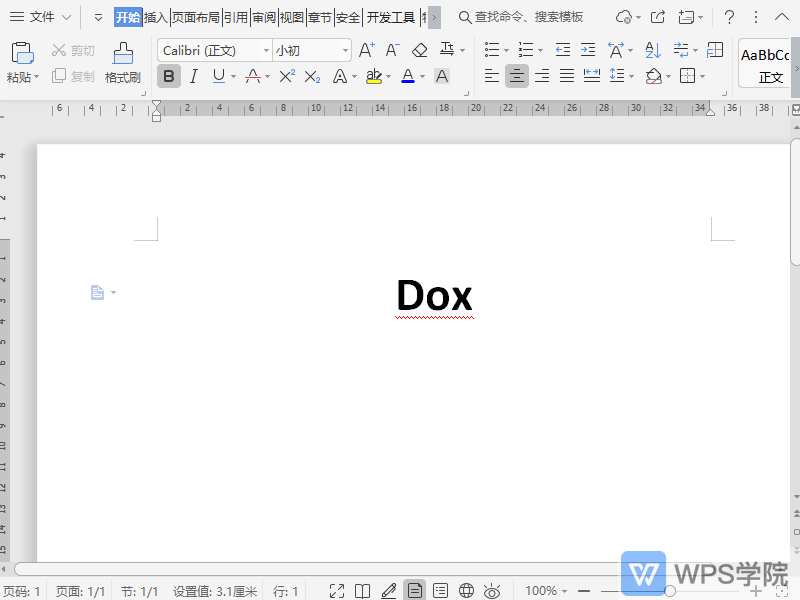Screen dimensions: 800x600
Task: Open the Calibri font name dropdown
Action: coord(266,50)
